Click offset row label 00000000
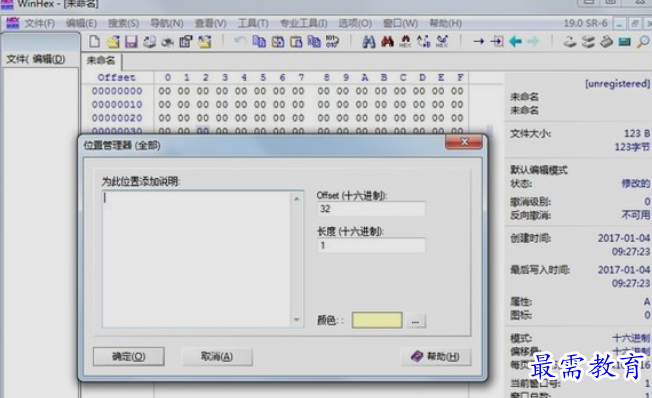Image resolution: width=652 pixels, height=398 pixels. point(117,91)
